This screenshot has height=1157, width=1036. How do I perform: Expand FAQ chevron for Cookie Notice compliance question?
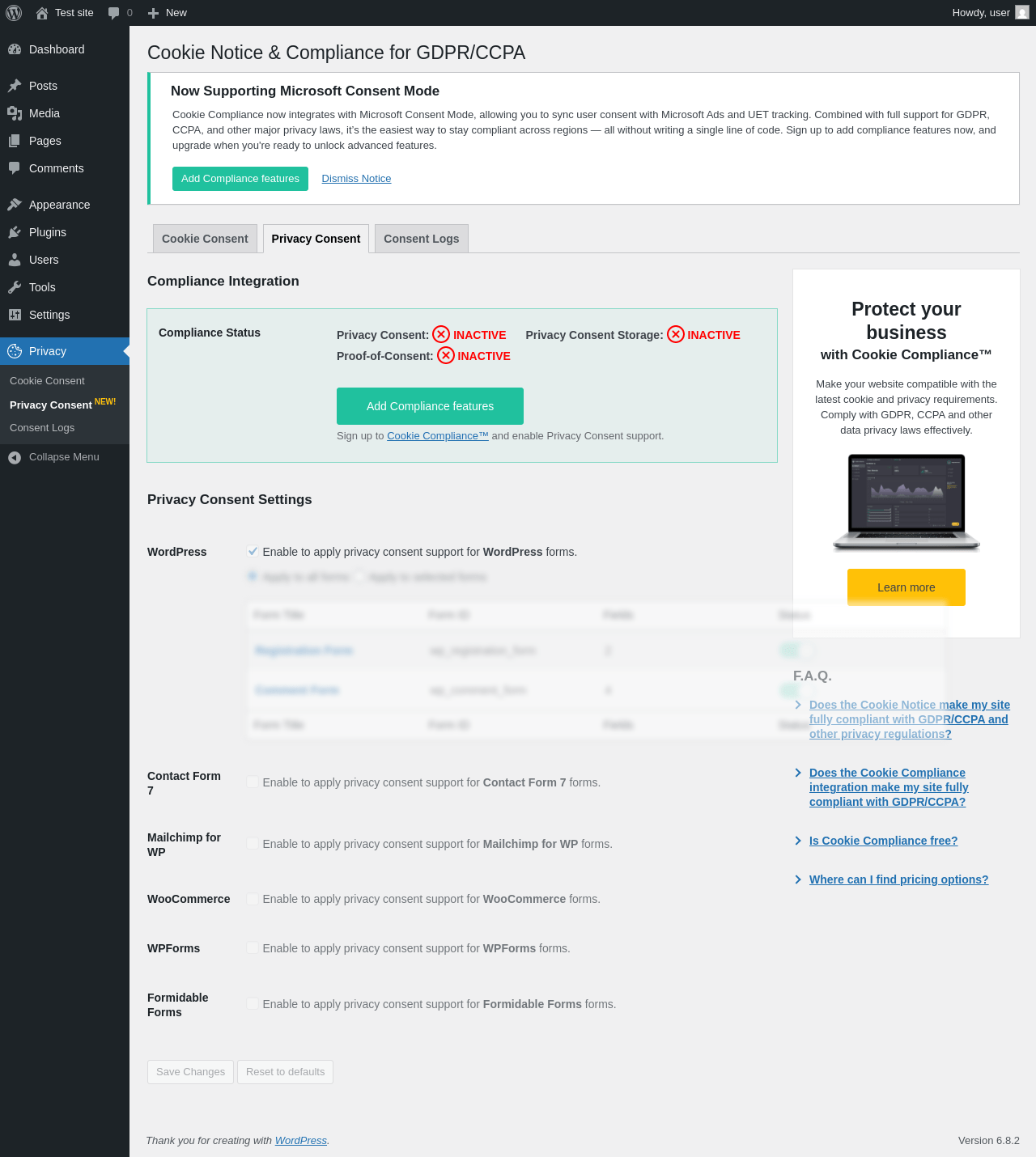[x=798, y=705]
